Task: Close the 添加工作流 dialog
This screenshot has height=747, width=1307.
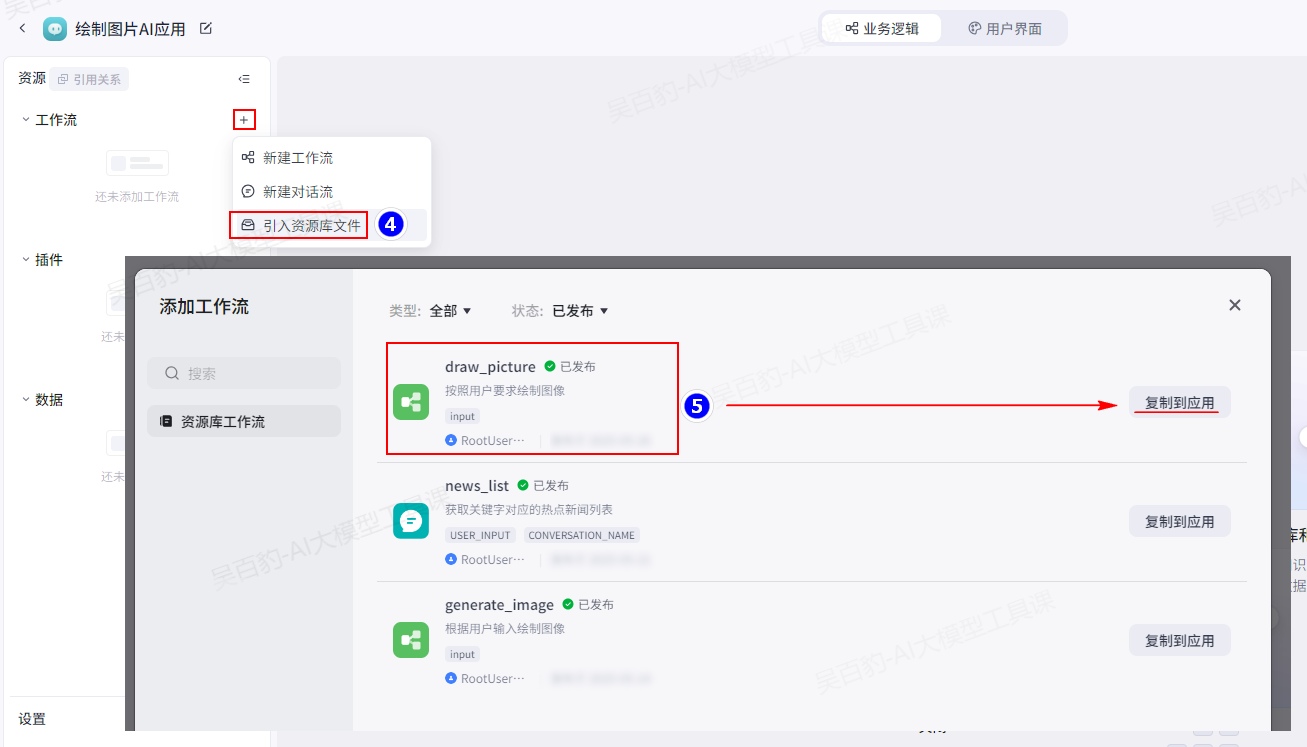Action: tap(1234, 305)
